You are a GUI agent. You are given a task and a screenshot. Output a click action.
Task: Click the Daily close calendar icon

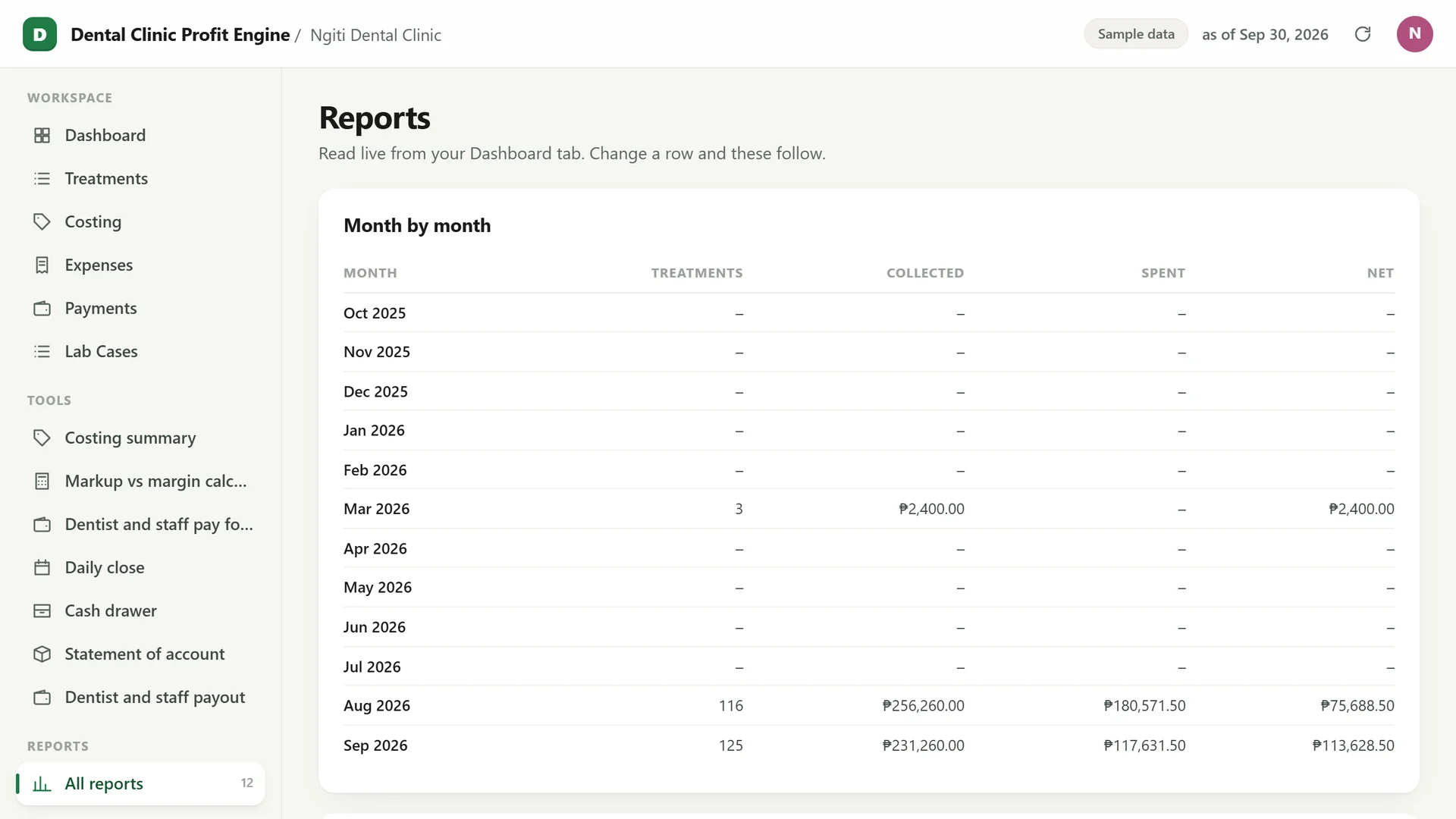point(42,567)
